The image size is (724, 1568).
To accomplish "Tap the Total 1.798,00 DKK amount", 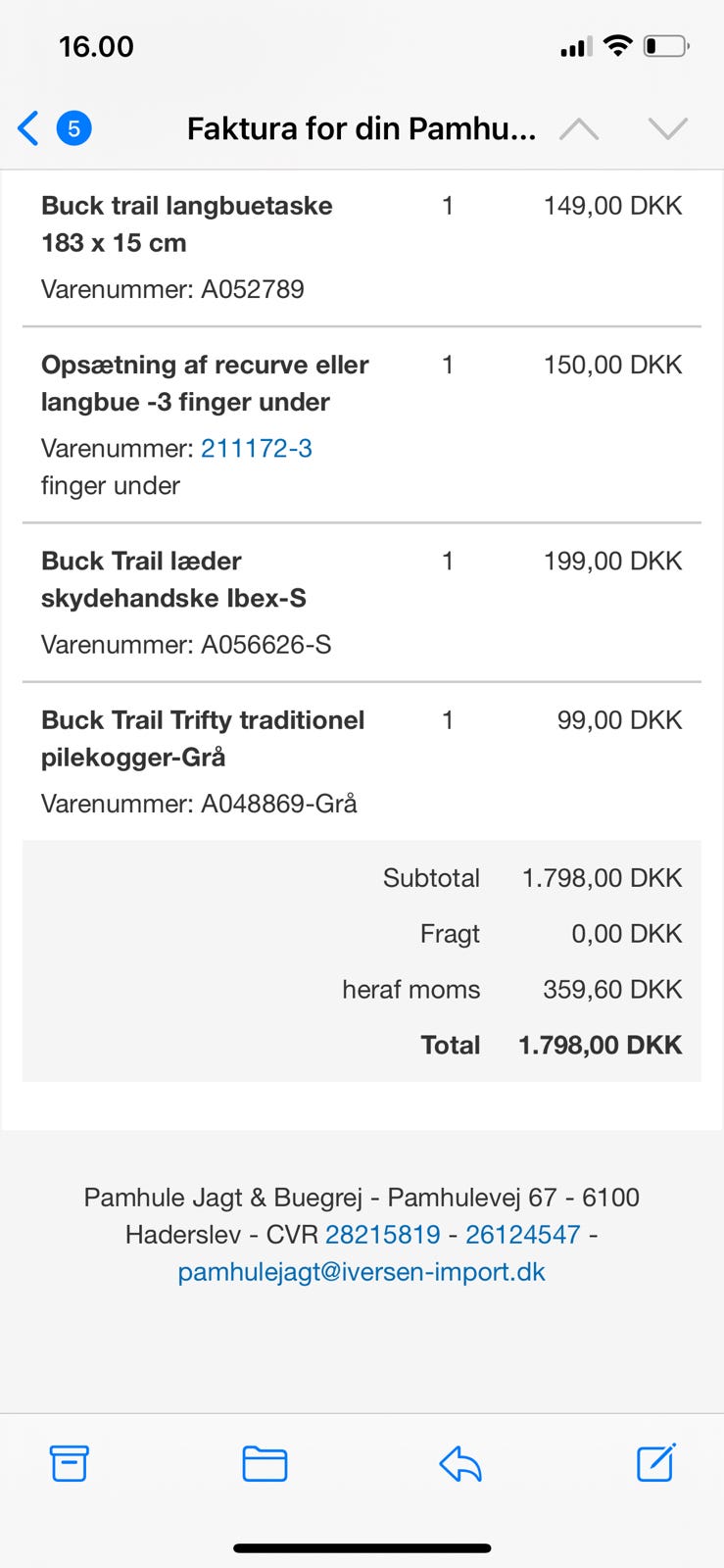I will tap(600, 1045).
